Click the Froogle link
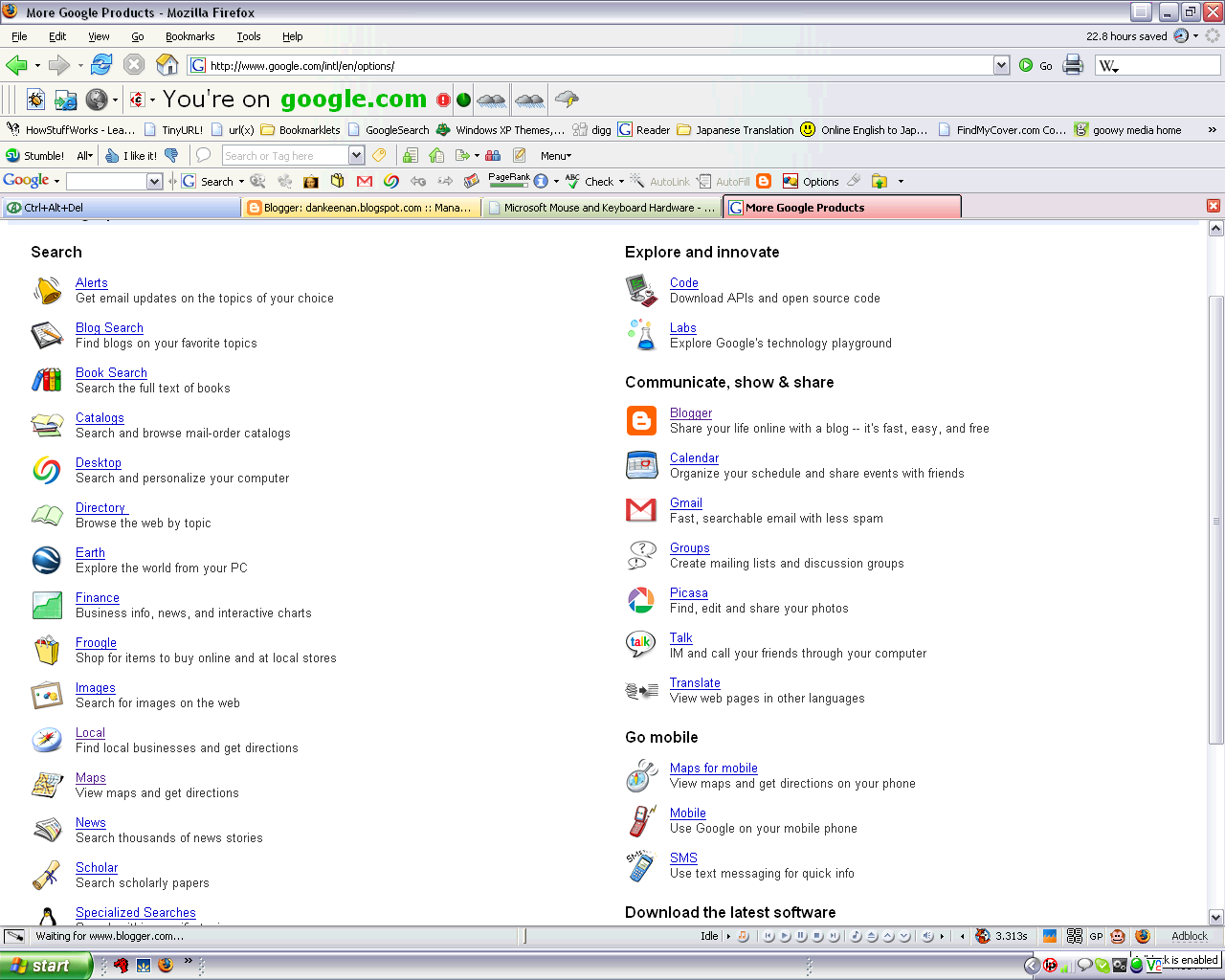The width and height of the screenshot is (1225, 980). point(96,642)
